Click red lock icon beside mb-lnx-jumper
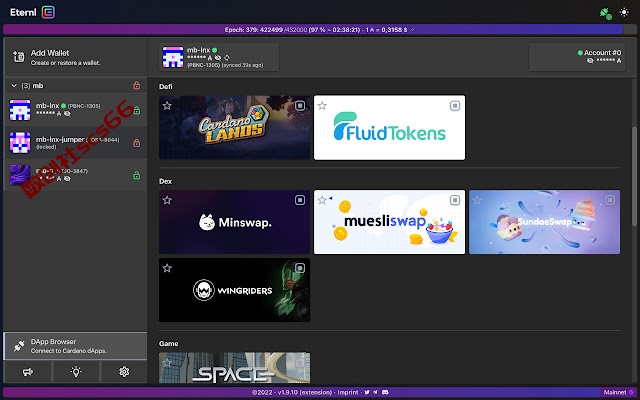The image size is (640, 400). [137, 143]
